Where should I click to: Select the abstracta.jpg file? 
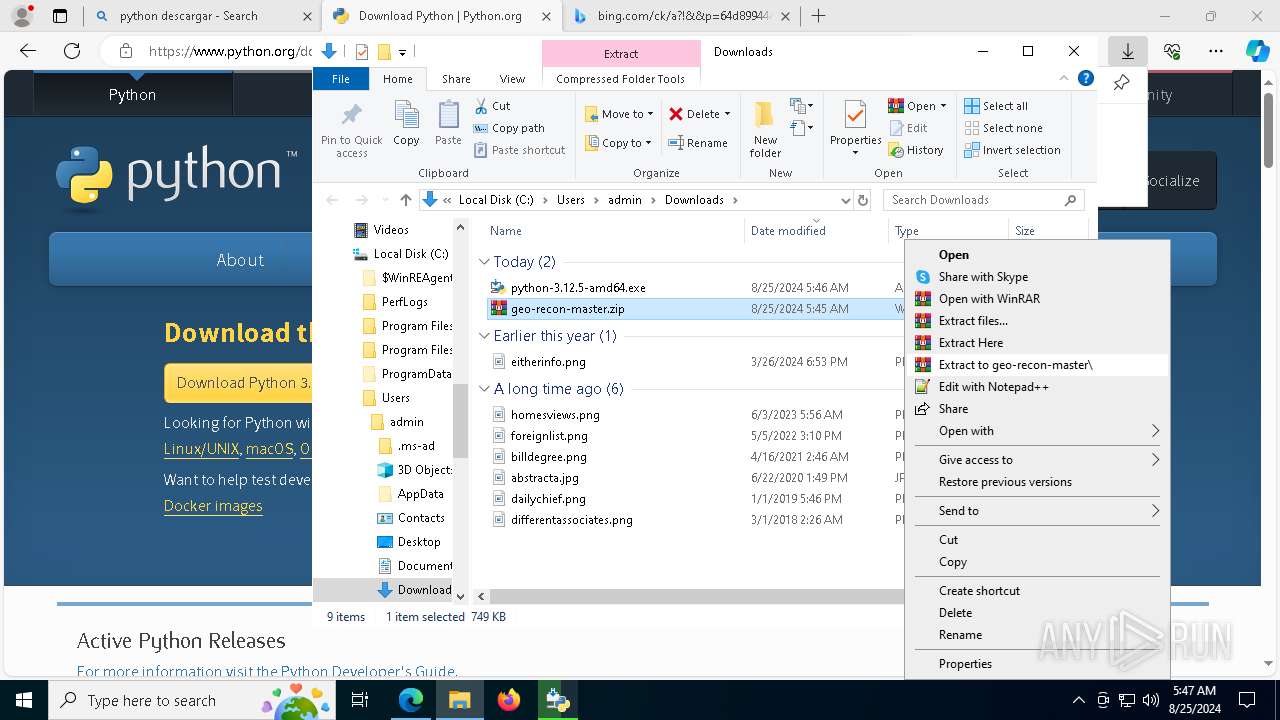[x=544, y=478]
